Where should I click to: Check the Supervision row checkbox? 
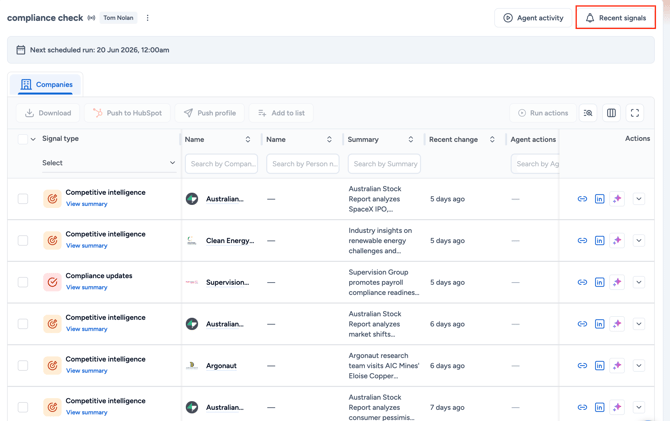pos(23,282)
